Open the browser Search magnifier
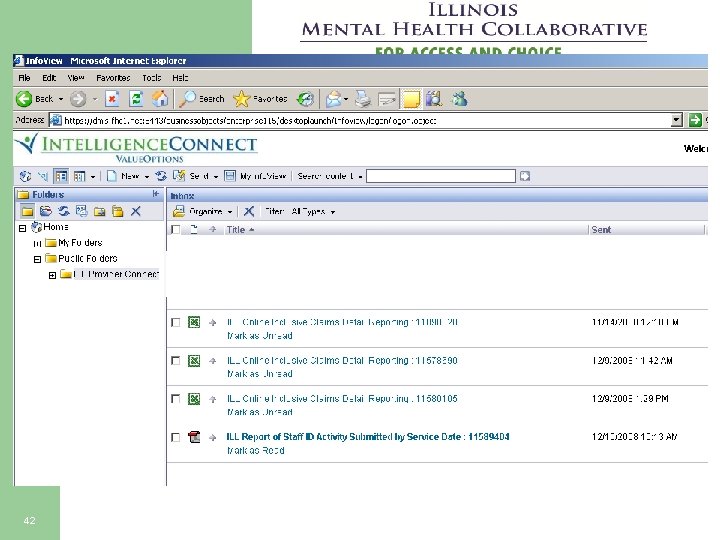 (x=187, y=99)
